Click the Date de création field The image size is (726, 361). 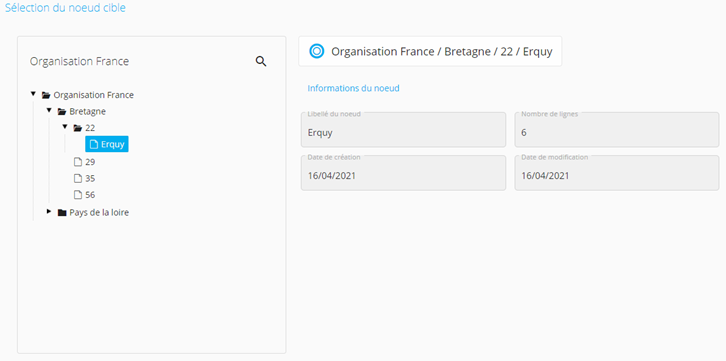[x=403, y=173]
